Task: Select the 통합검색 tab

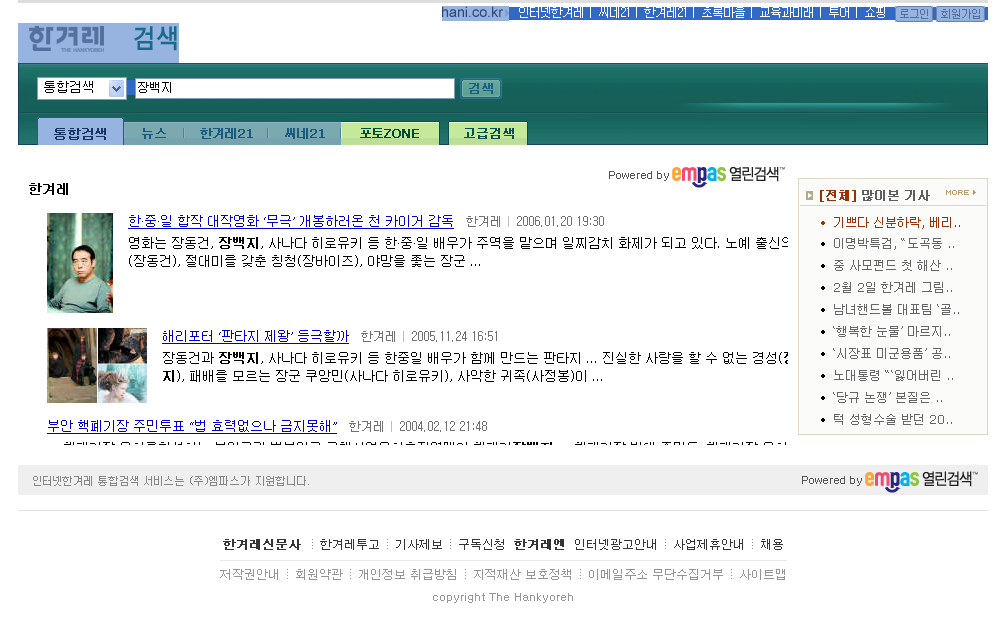Action: click(x=80, y=133)
